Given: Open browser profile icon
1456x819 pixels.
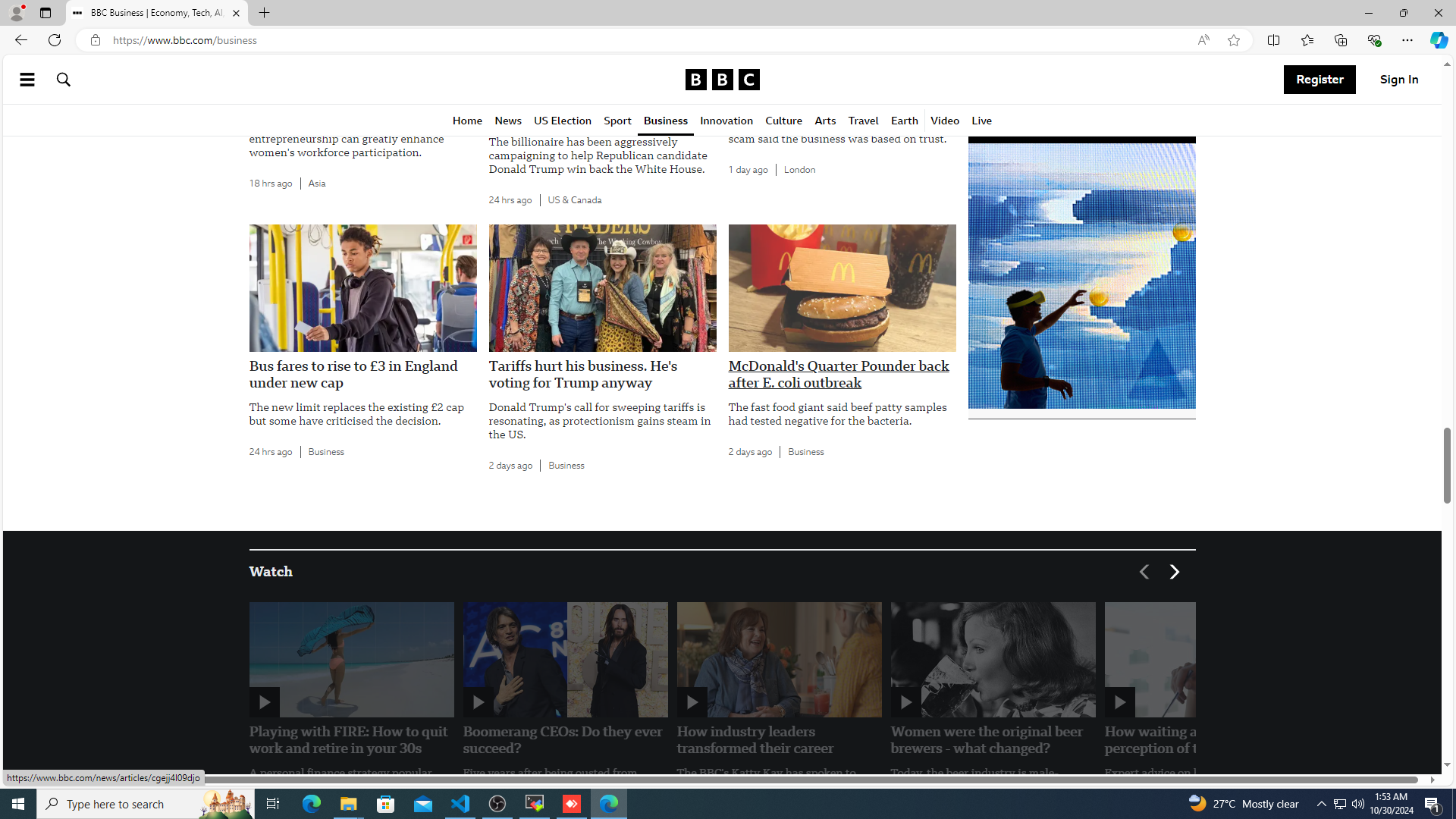Looking at the screenshot, I should (16, 13).
